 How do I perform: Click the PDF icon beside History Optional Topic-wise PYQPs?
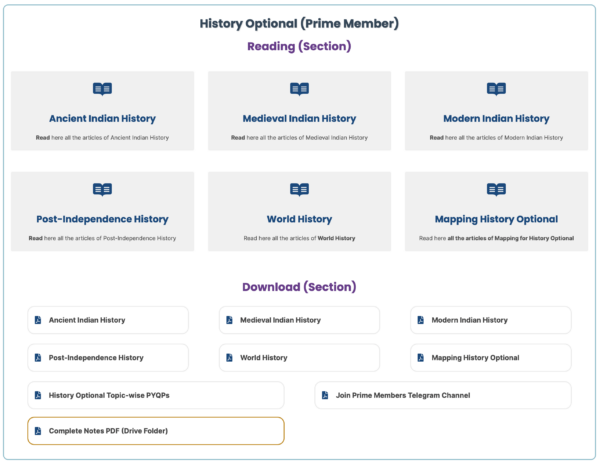coord(38,395)
